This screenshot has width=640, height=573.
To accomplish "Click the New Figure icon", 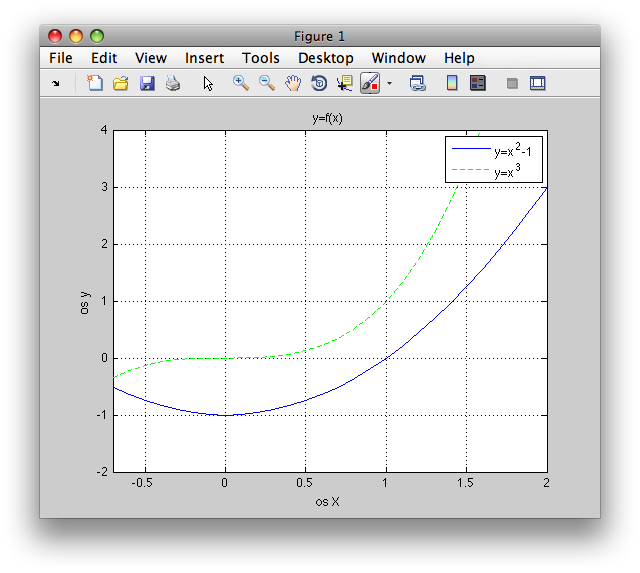I will [95, 83].
